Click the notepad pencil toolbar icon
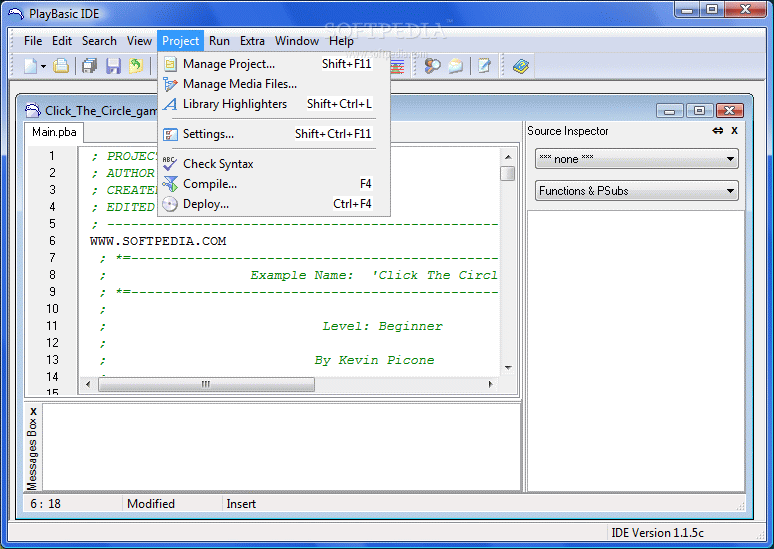 click(x=485, y=66)
